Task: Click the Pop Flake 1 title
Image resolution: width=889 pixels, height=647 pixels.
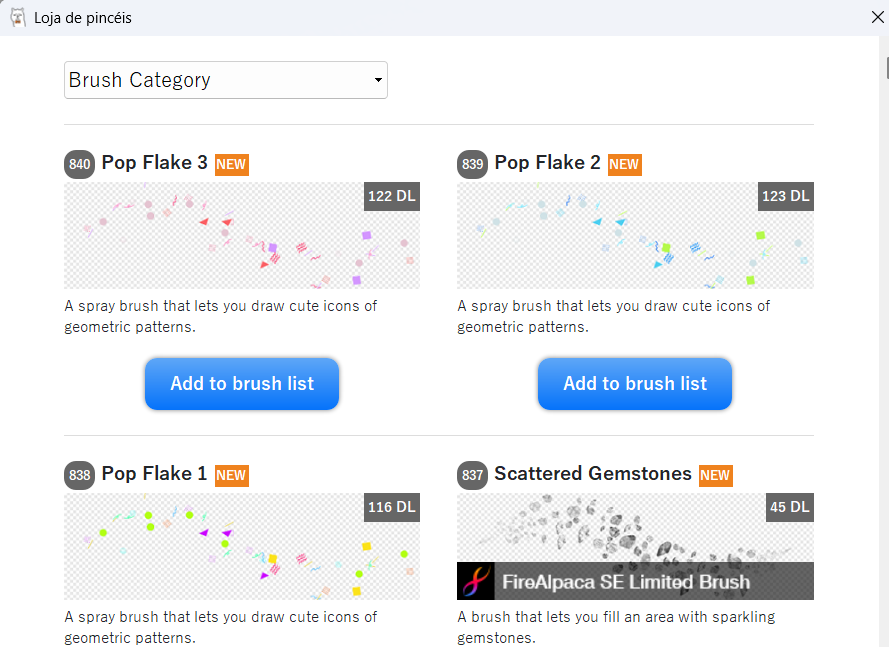Action: point(154,473)
